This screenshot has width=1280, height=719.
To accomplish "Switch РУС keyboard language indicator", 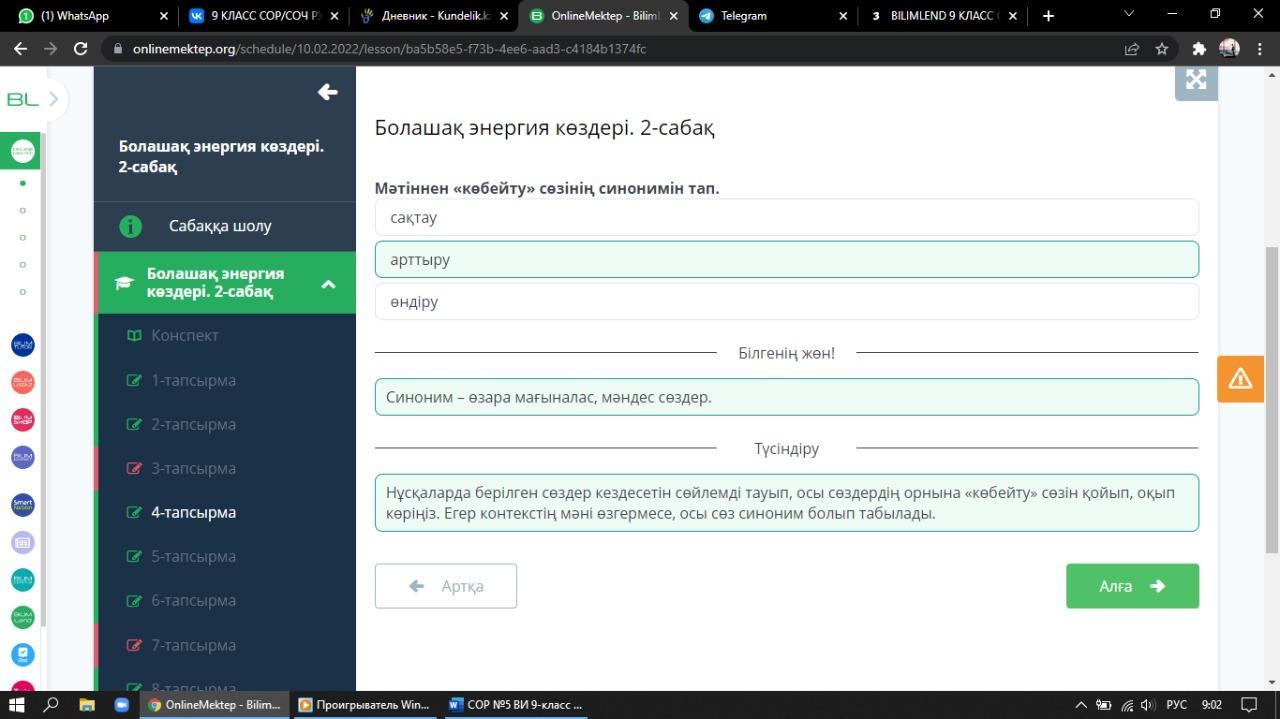I will pos(1177,704).
